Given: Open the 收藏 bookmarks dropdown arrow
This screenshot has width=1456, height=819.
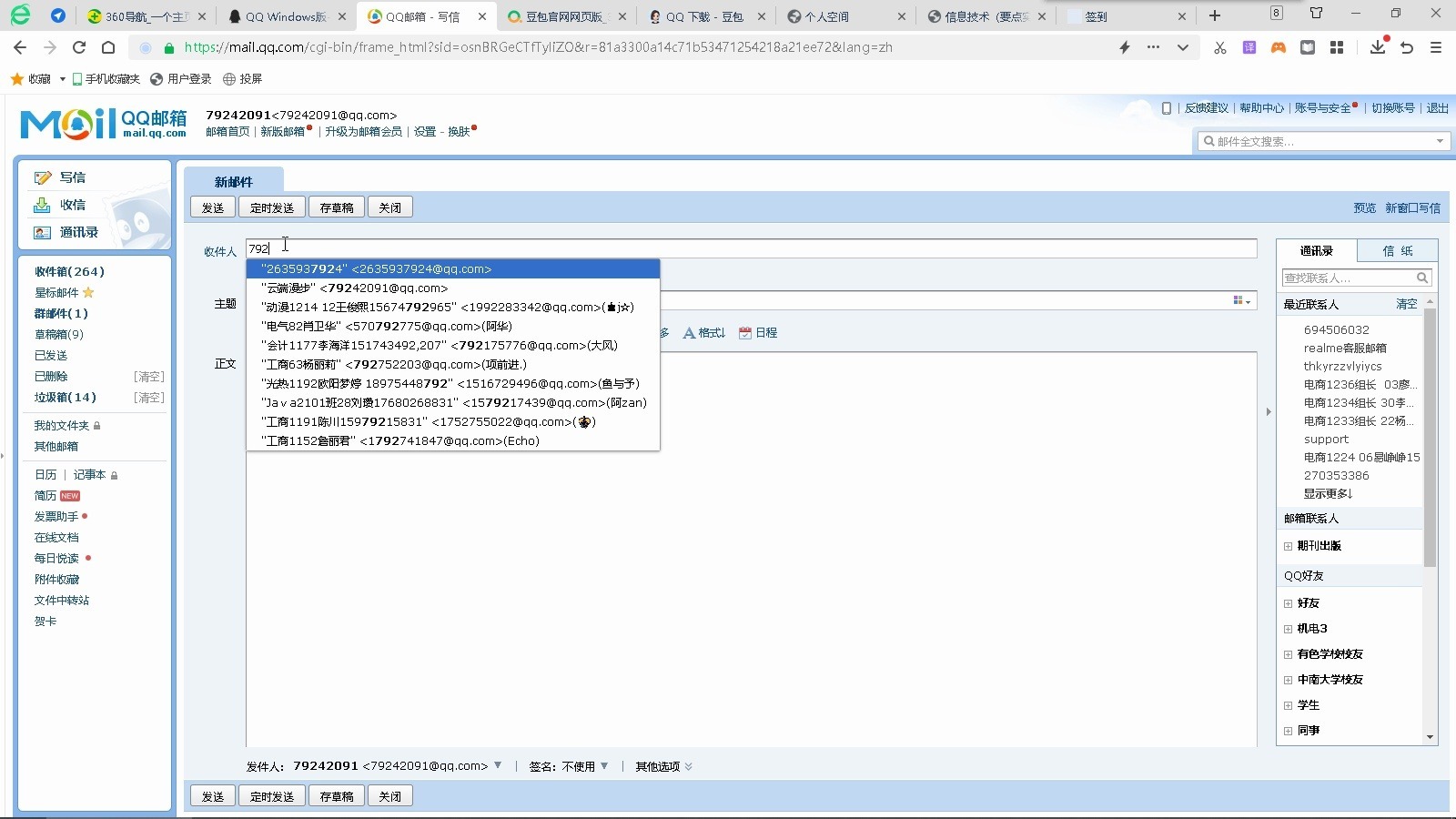Looking at the screenshot, I should coord(62,79).
